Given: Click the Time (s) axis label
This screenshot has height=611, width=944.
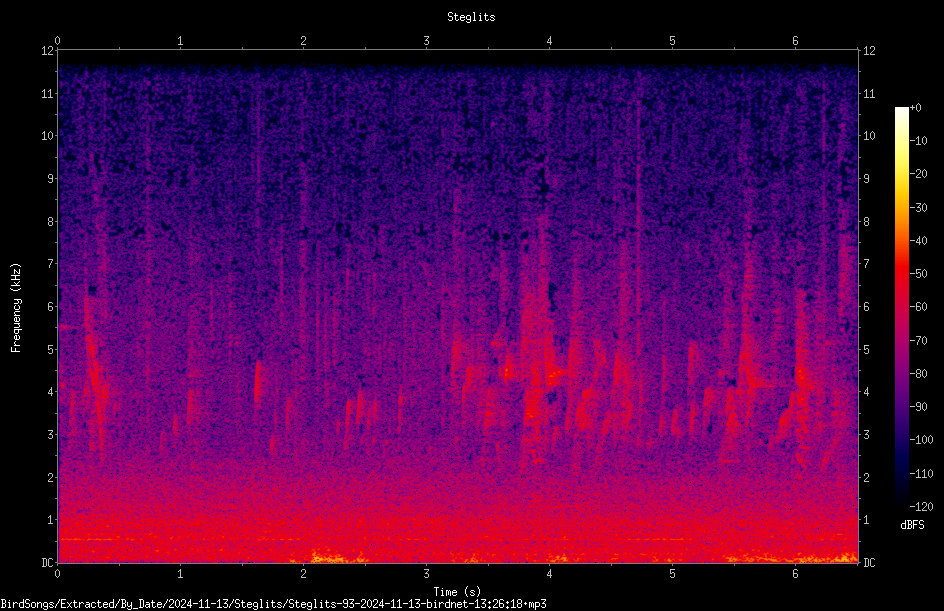Looking at the screenshot, I should click(457, 592).
